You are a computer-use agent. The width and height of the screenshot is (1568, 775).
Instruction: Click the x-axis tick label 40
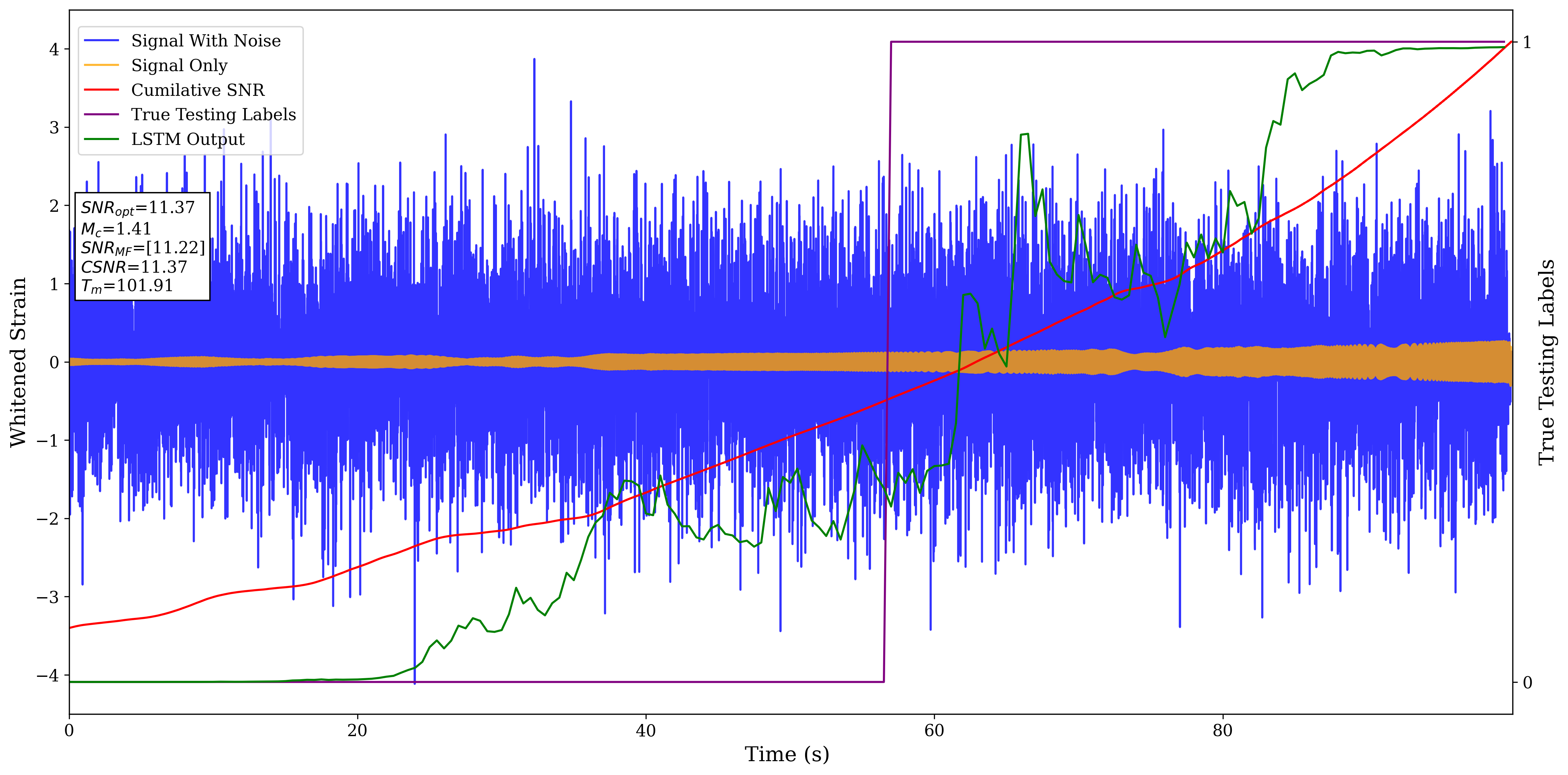tap(645, 731)
